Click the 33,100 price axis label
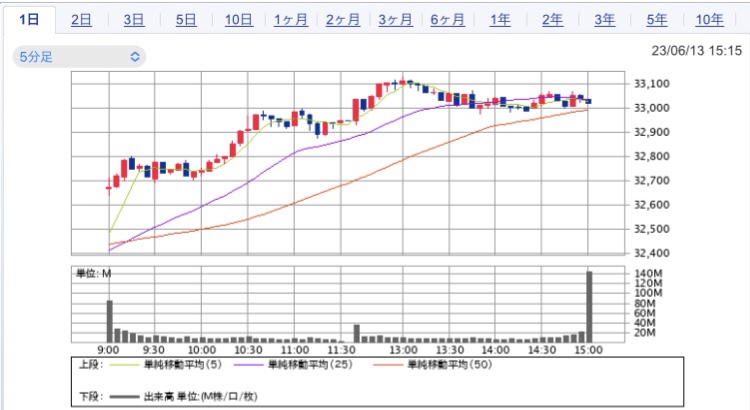 651,84
